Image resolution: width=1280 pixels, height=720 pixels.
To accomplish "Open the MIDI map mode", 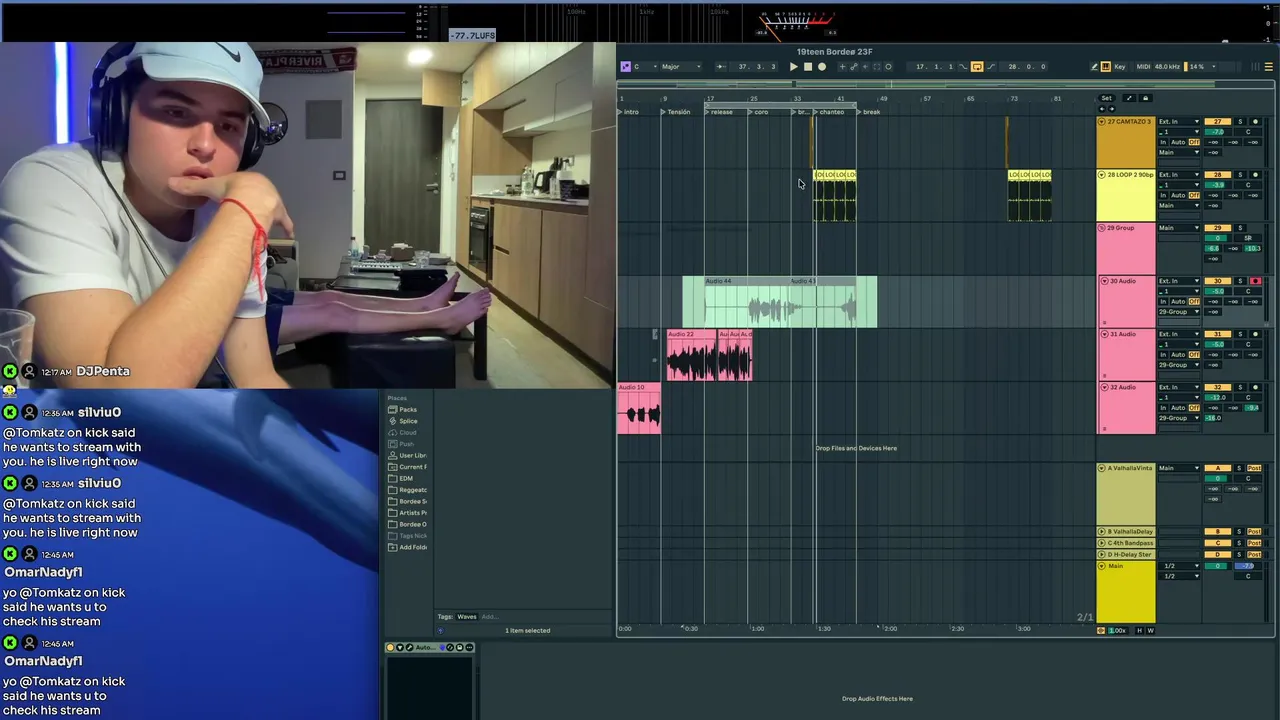I will point(1143,67).
